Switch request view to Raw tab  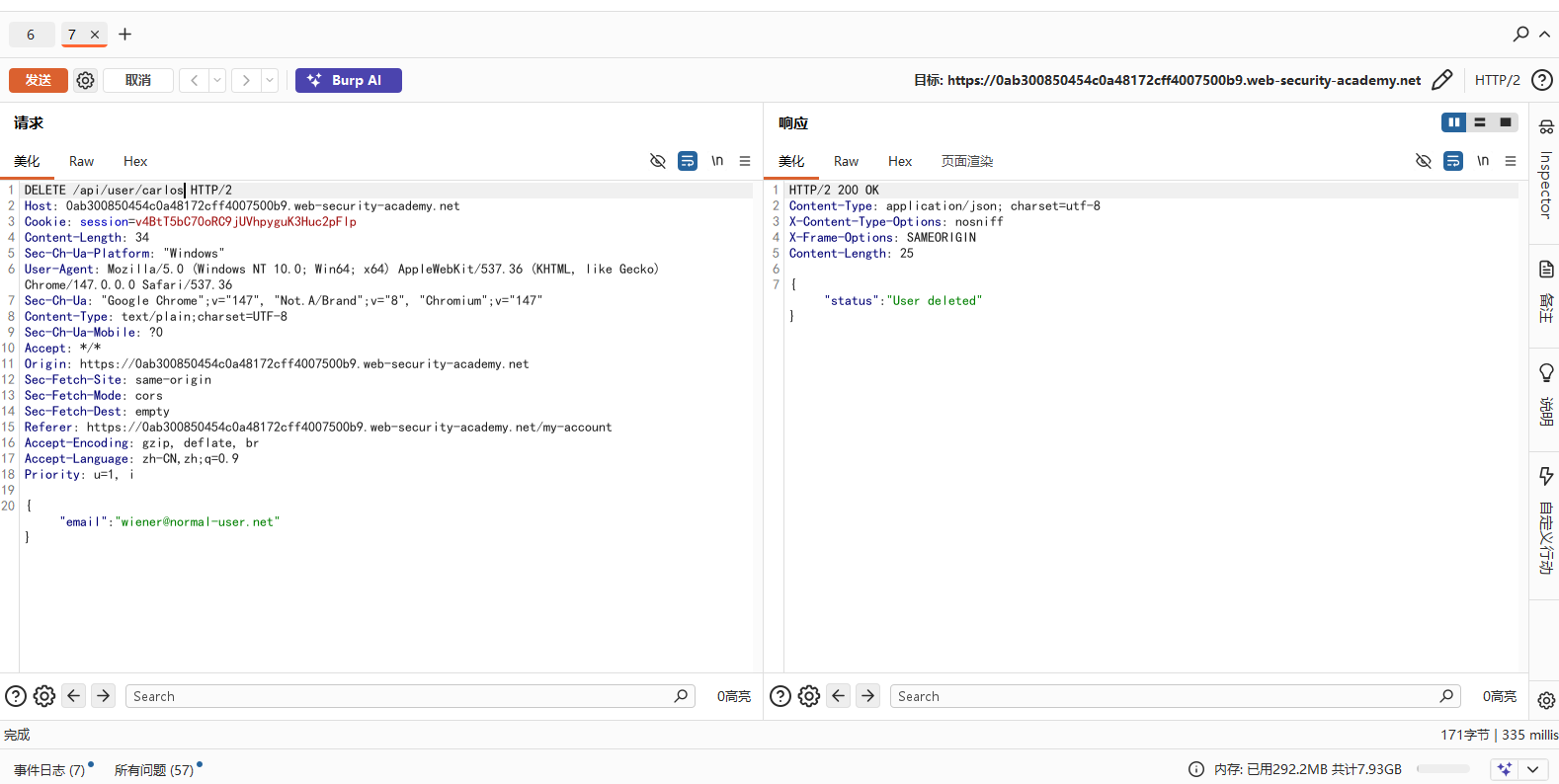pyautogui.click(x=81, y=161)
